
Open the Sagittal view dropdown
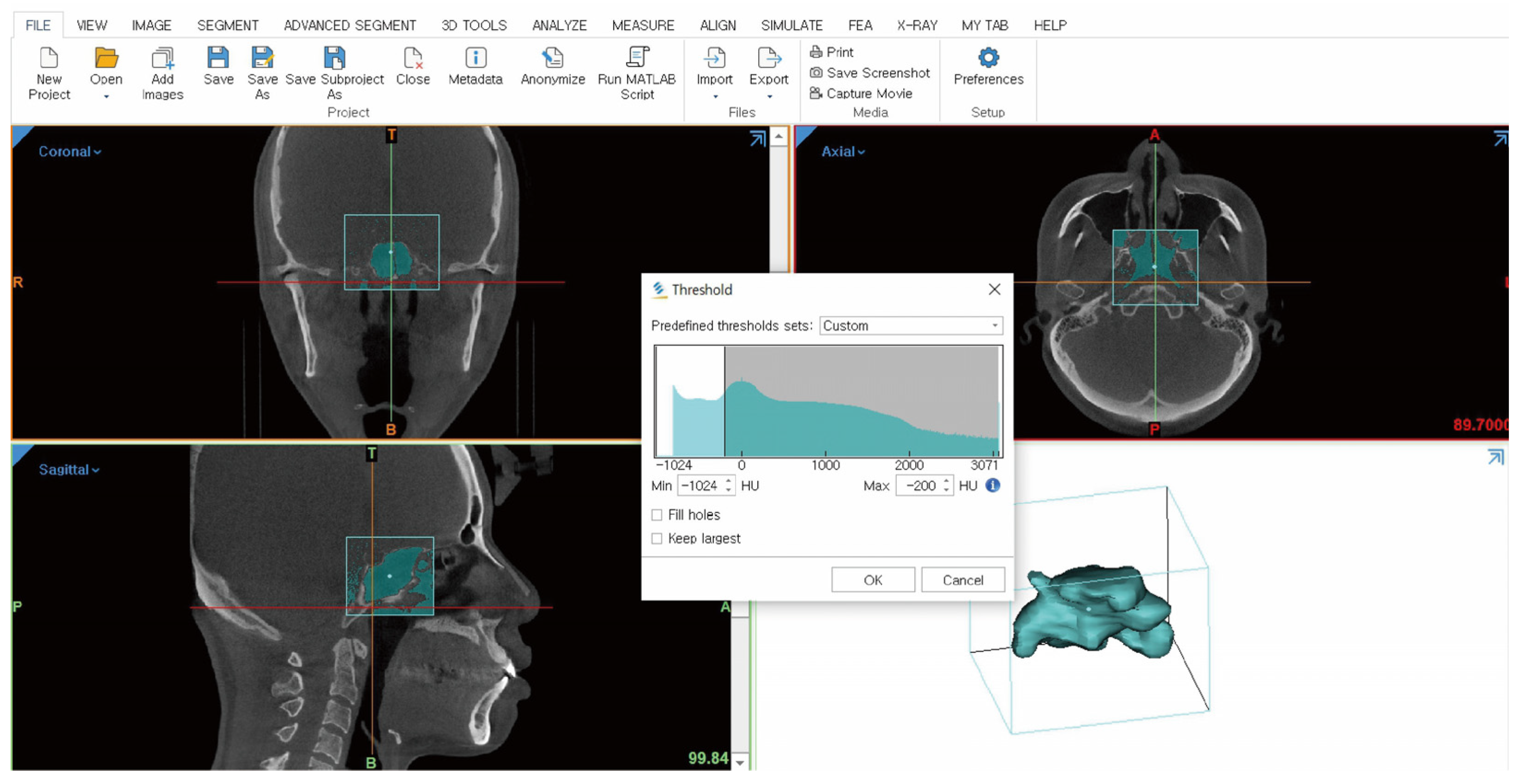click(x=69, y=470)
